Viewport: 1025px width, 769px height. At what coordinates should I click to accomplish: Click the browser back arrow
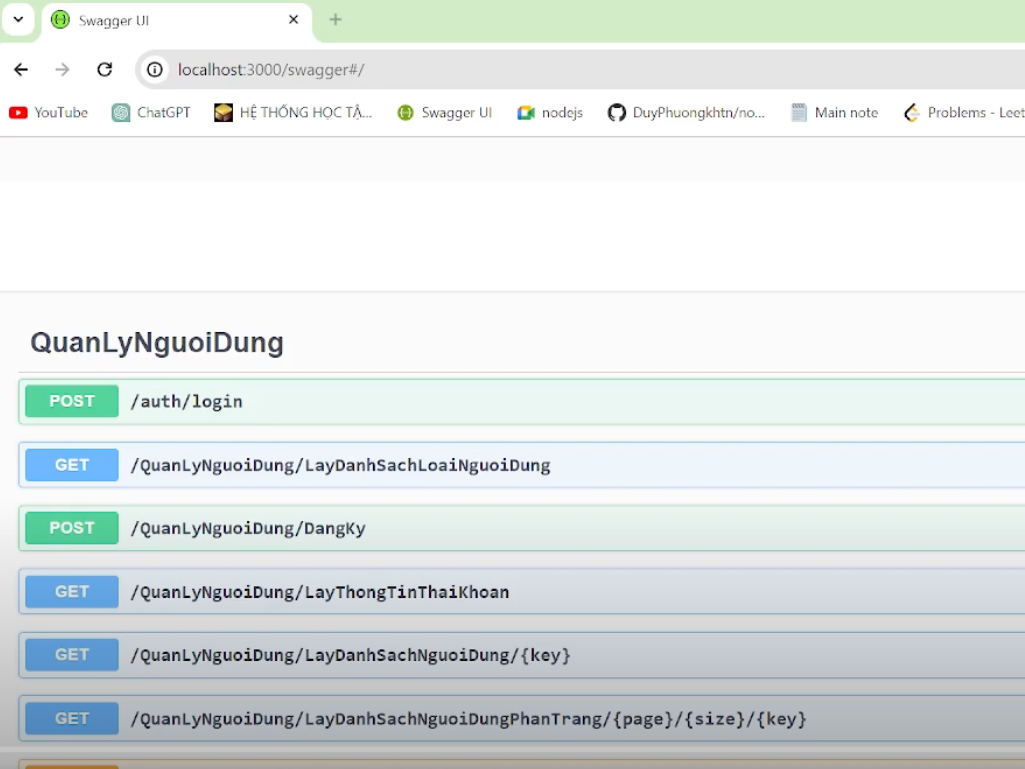pyautogui.click(x=21, y=69)
